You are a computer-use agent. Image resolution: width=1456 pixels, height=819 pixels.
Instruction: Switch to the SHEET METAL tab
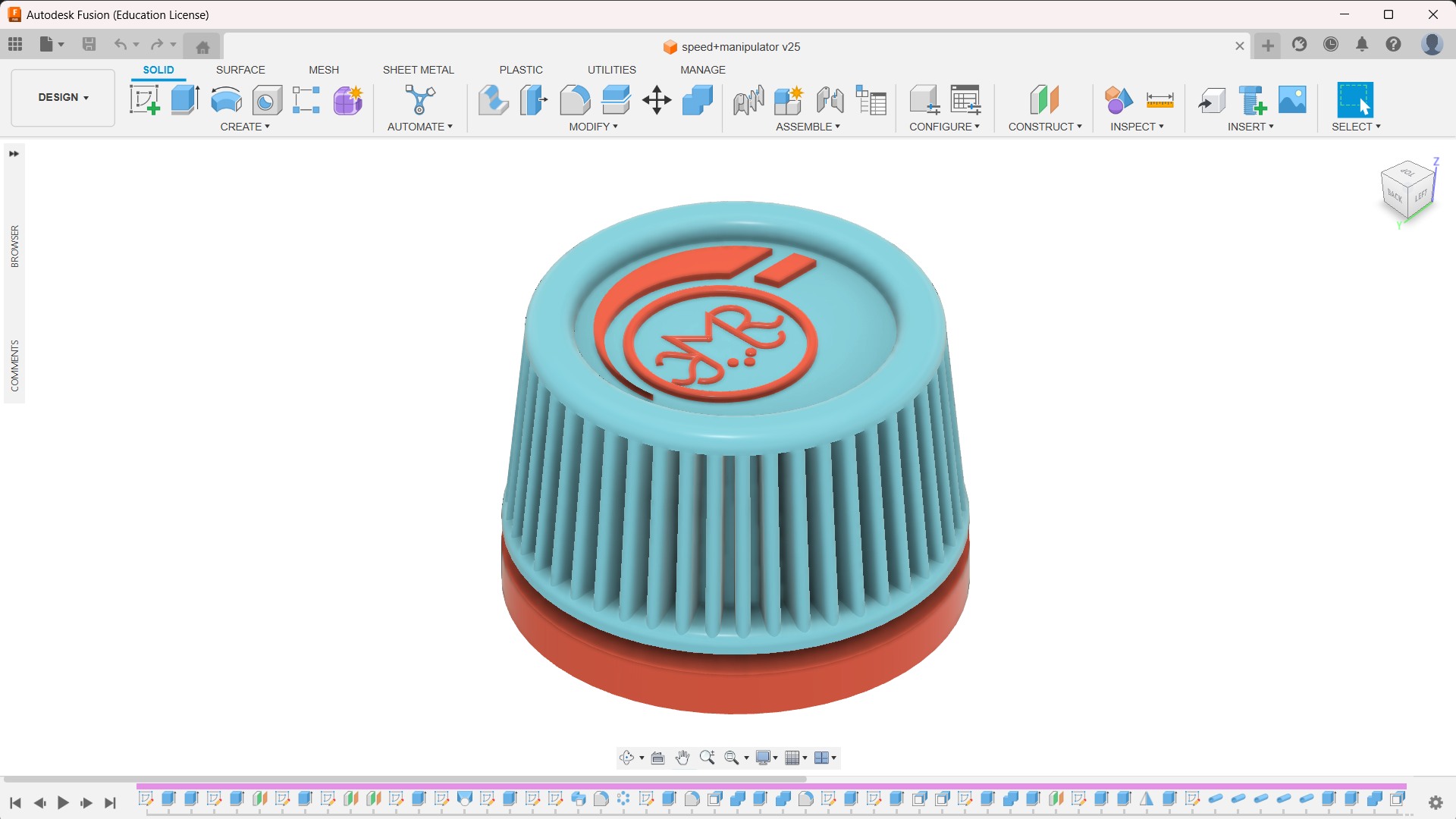418,70
